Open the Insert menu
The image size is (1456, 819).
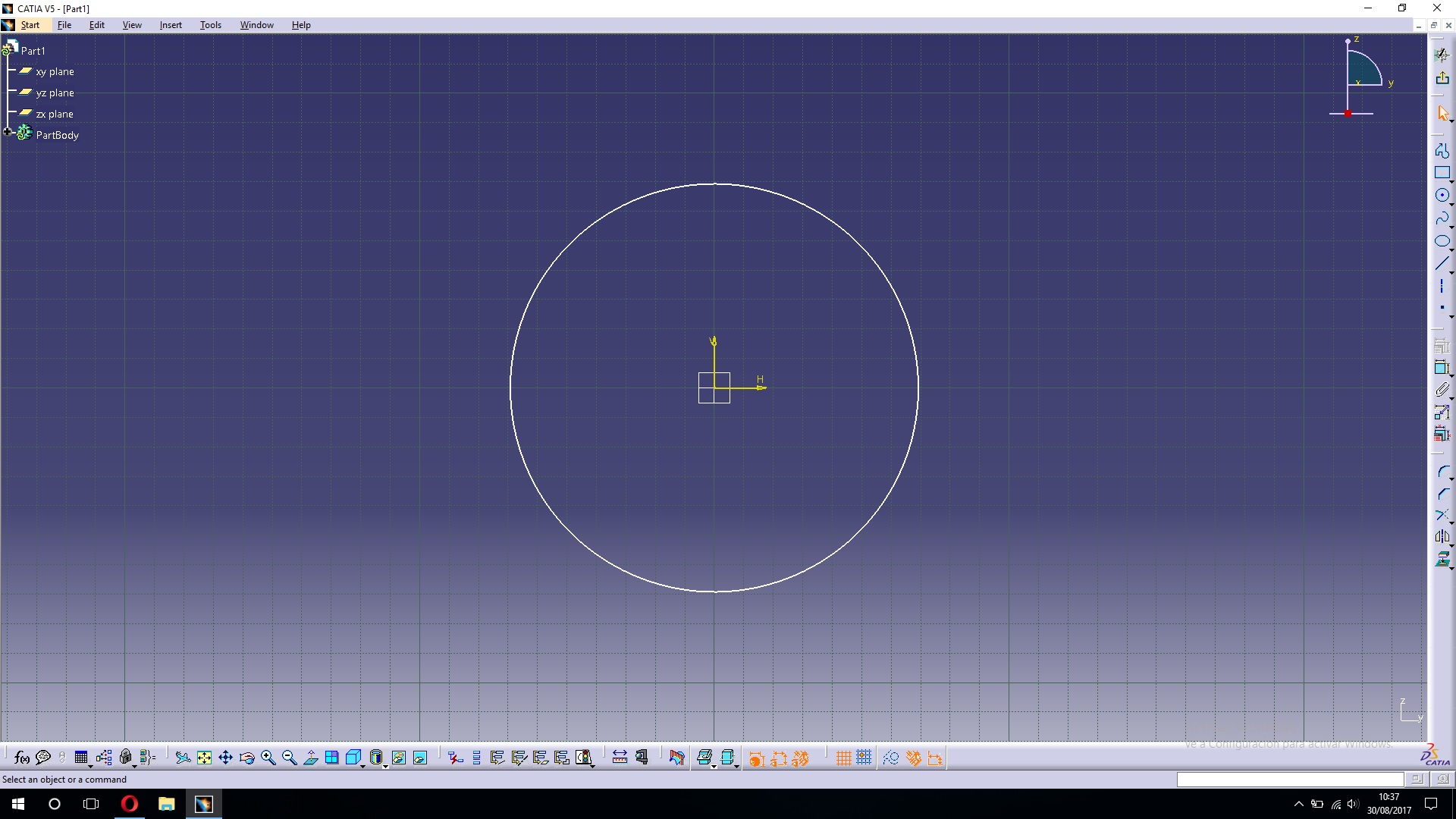pyautogui.click(x=170, y=24)
